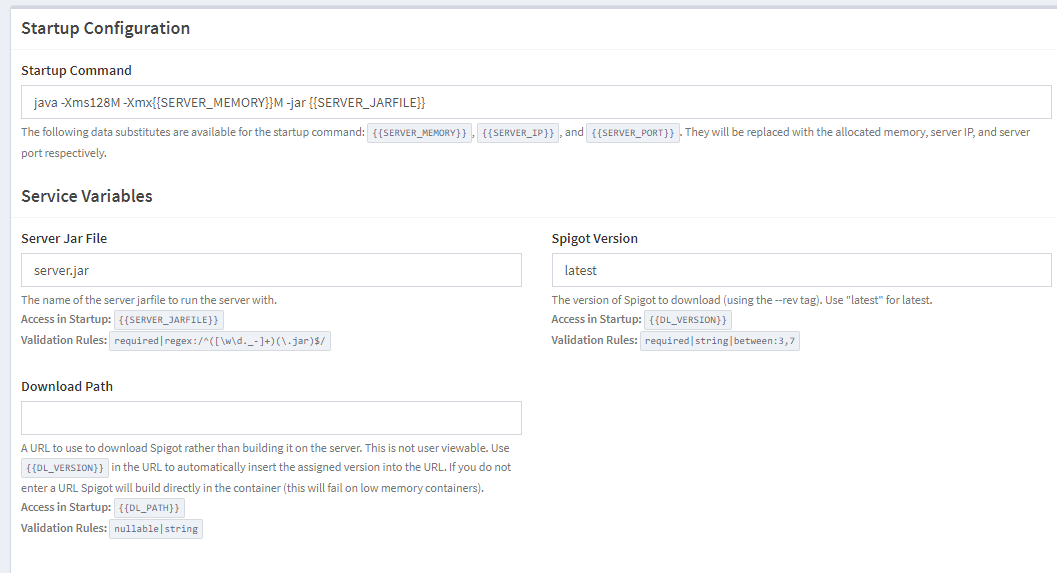Click the {{SERVER_IP}} code tag
This screenshot has height=573, width=1057.
(517, 133)
